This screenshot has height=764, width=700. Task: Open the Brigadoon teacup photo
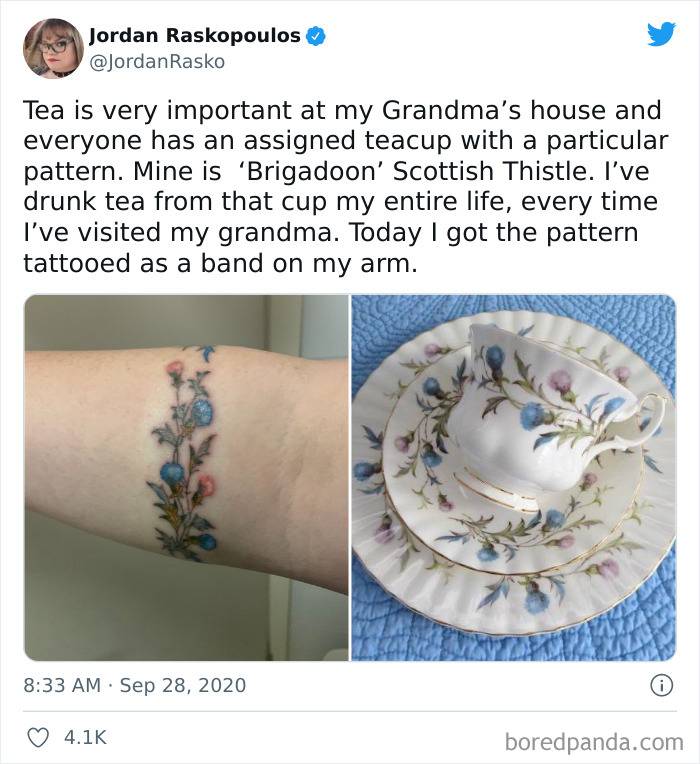click(513, 478)
